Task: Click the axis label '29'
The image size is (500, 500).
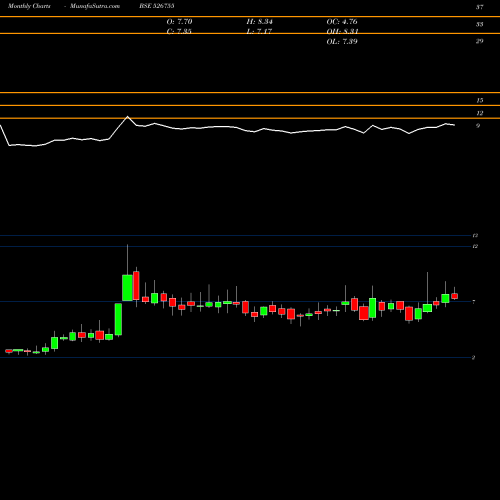Action: pos(479,41)
